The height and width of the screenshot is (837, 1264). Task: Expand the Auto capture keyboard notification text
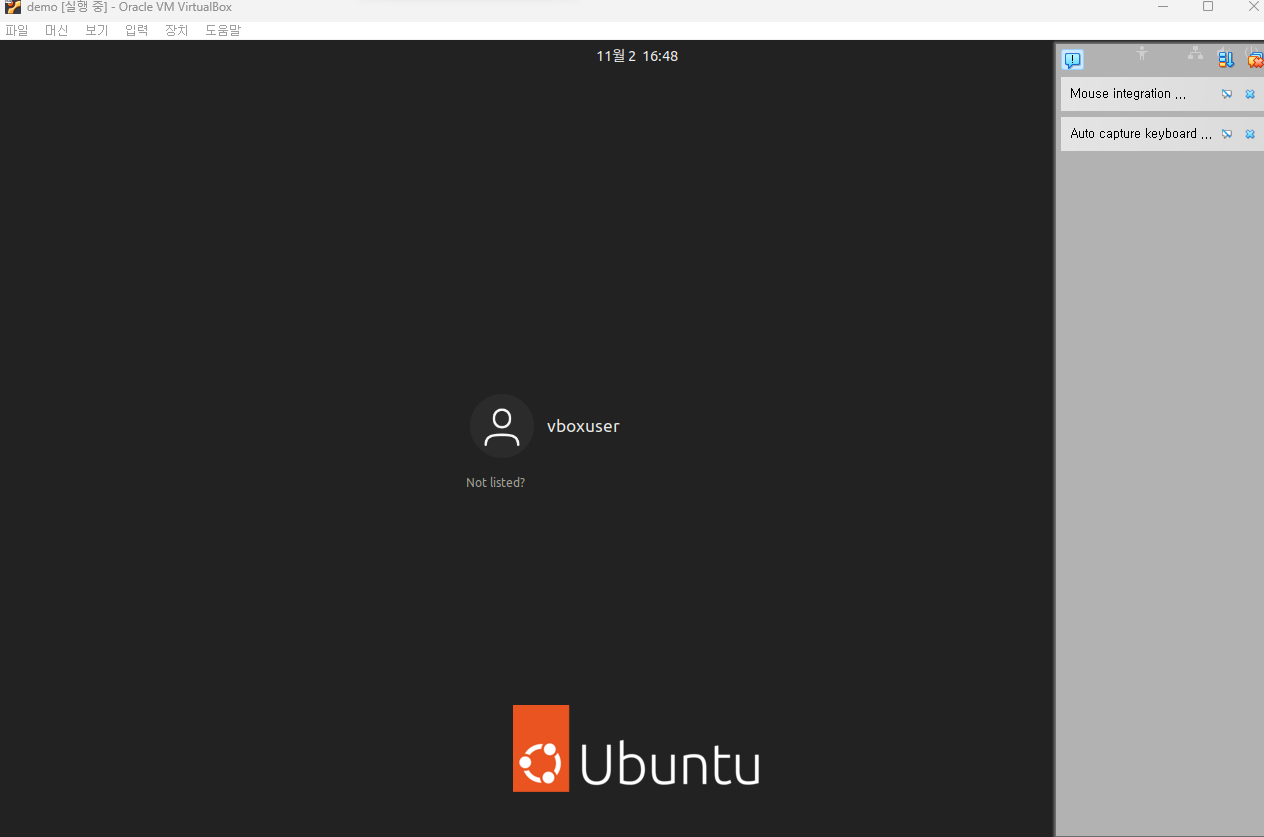click(1141, 134)
